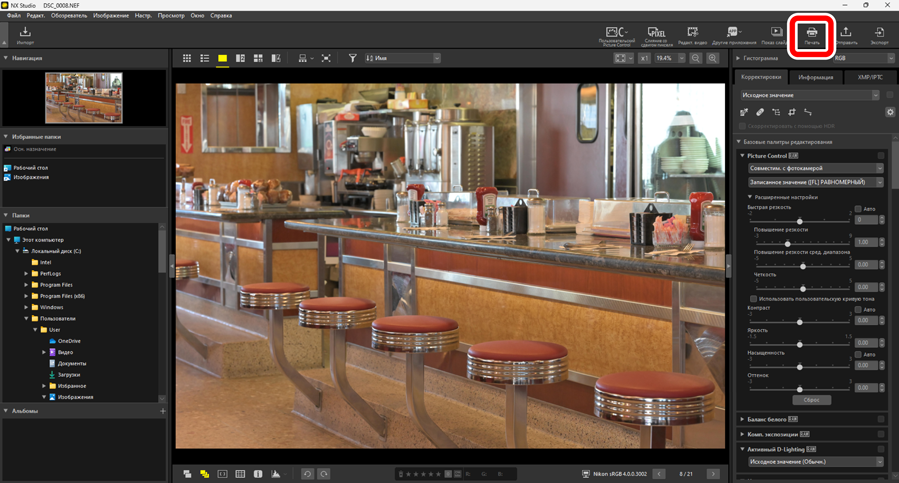Image resolution: width=899 pixels, height=483 pixels.
Task: Click the Яркость slider handle
Action: 799,344
